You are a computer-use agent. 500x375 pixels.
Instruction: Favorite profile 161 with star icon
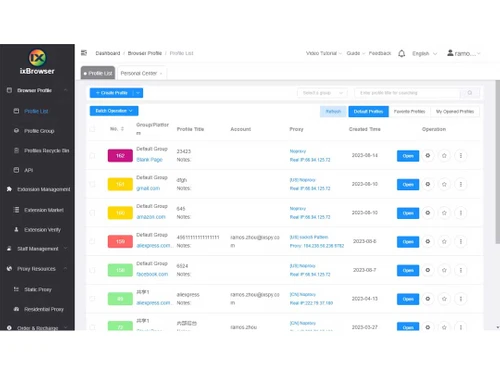(444, 184)
